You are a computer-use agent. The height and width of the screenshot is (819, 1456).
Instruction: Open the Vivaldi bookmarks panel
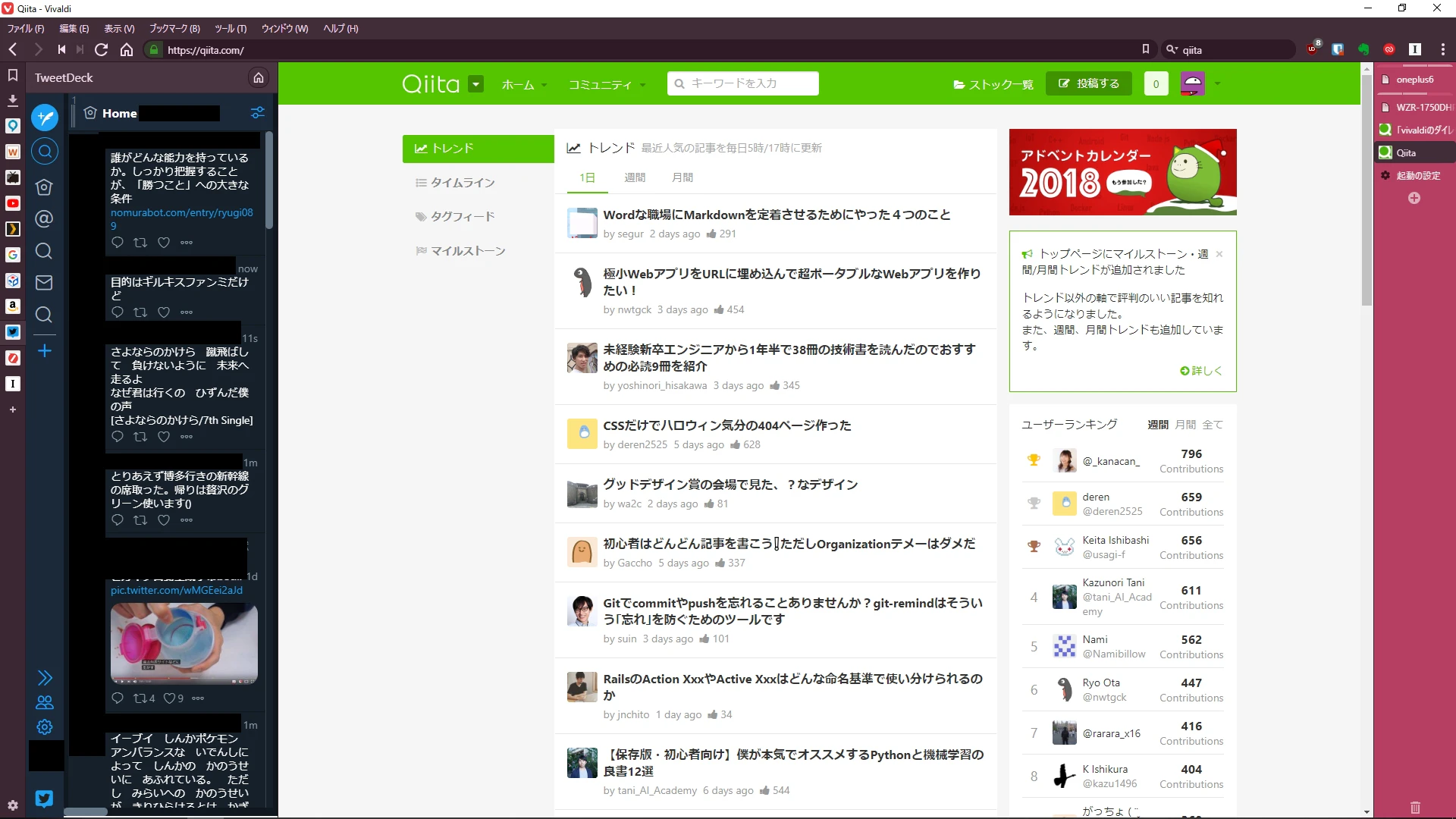pos(13,75)
